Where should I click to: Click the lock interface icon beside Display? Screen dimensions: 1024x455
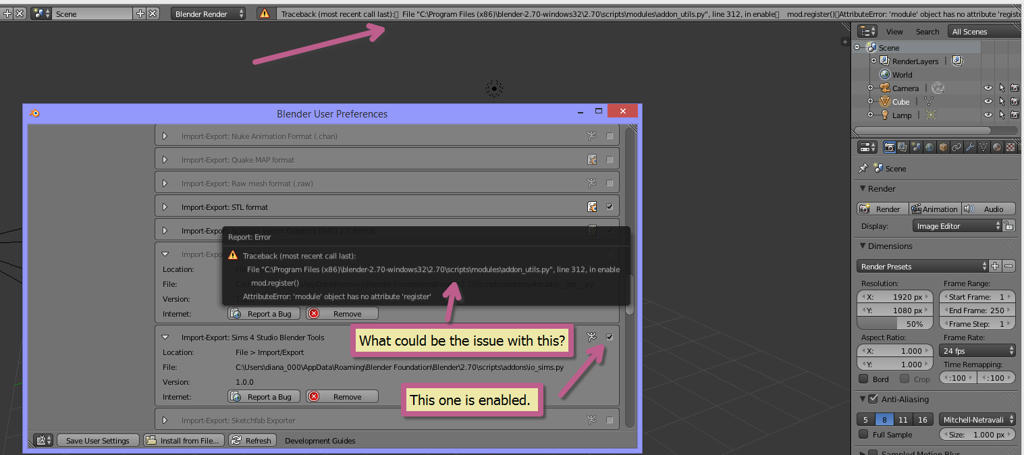tap(1009, 226)
